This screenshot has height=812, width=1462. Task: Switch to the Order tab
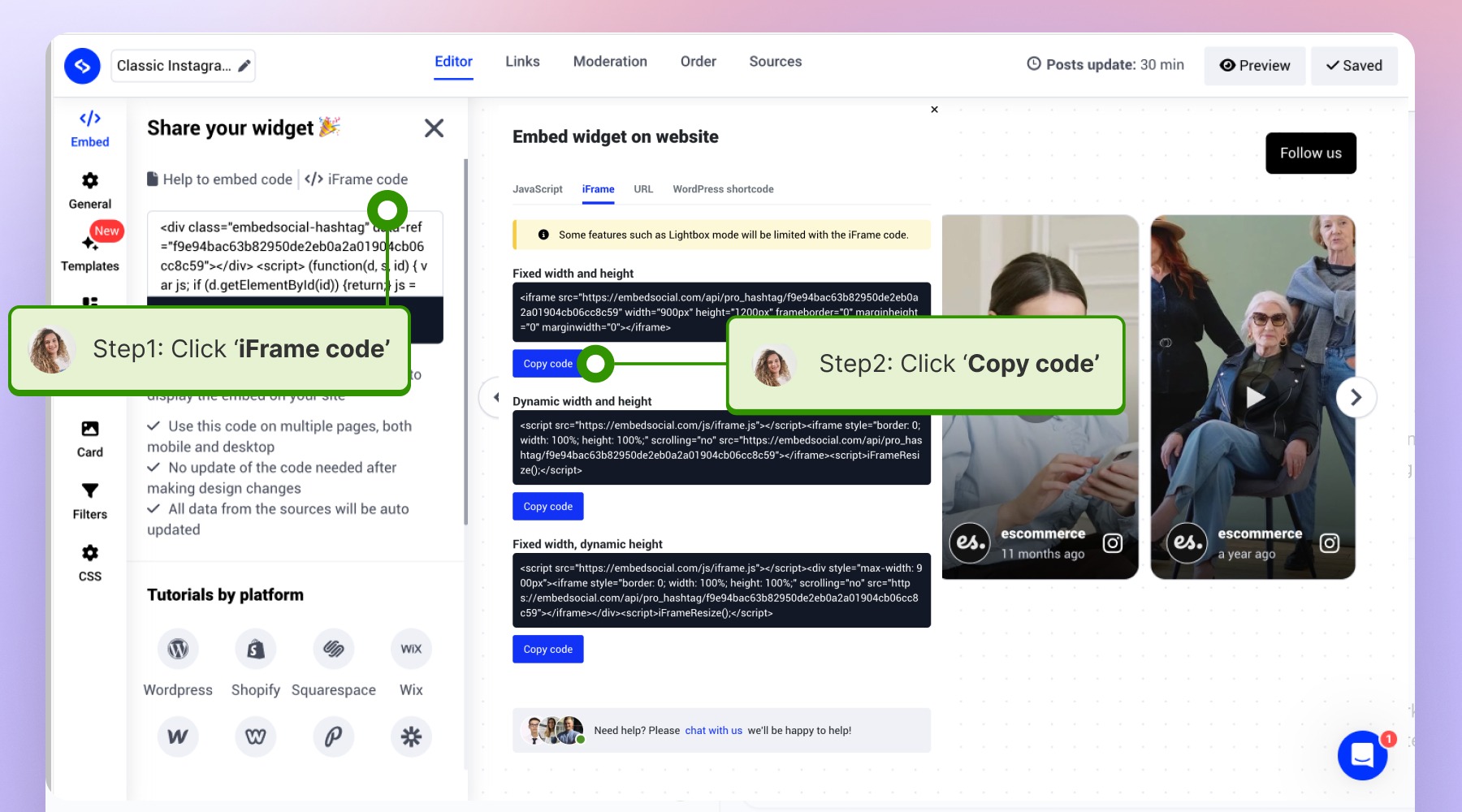698,62
